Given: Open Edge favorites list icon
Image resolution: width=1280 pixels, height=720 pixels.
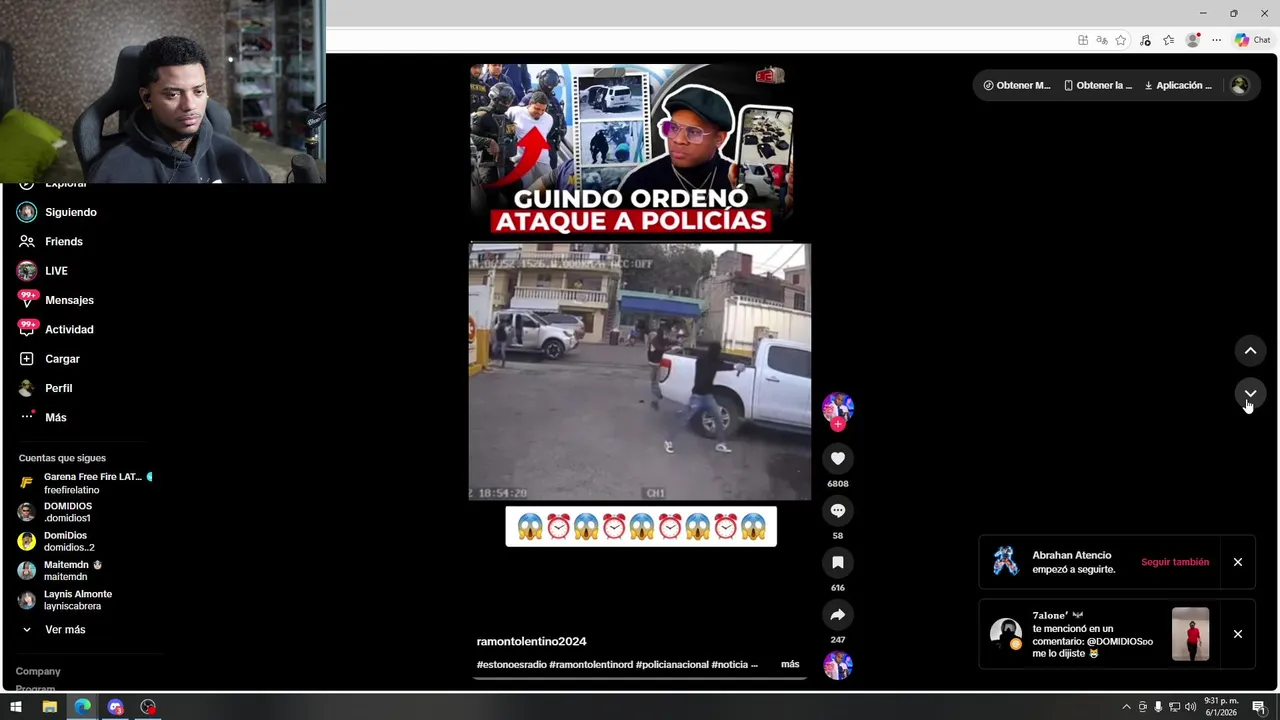Looking at the screenshot, I should 1168,40.
